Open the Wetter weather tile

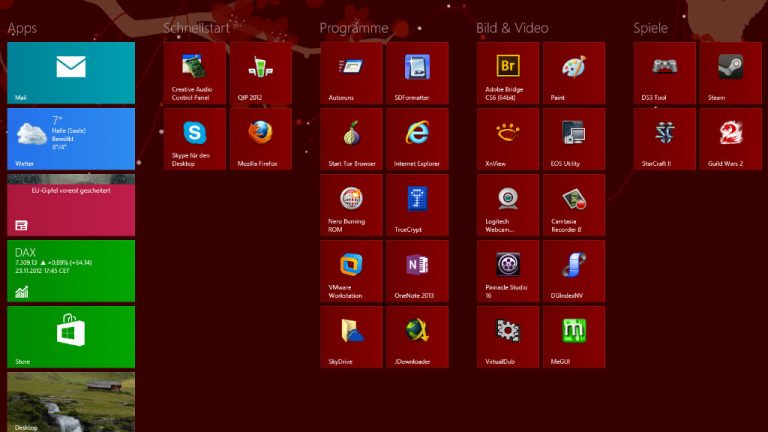[71, 139]
